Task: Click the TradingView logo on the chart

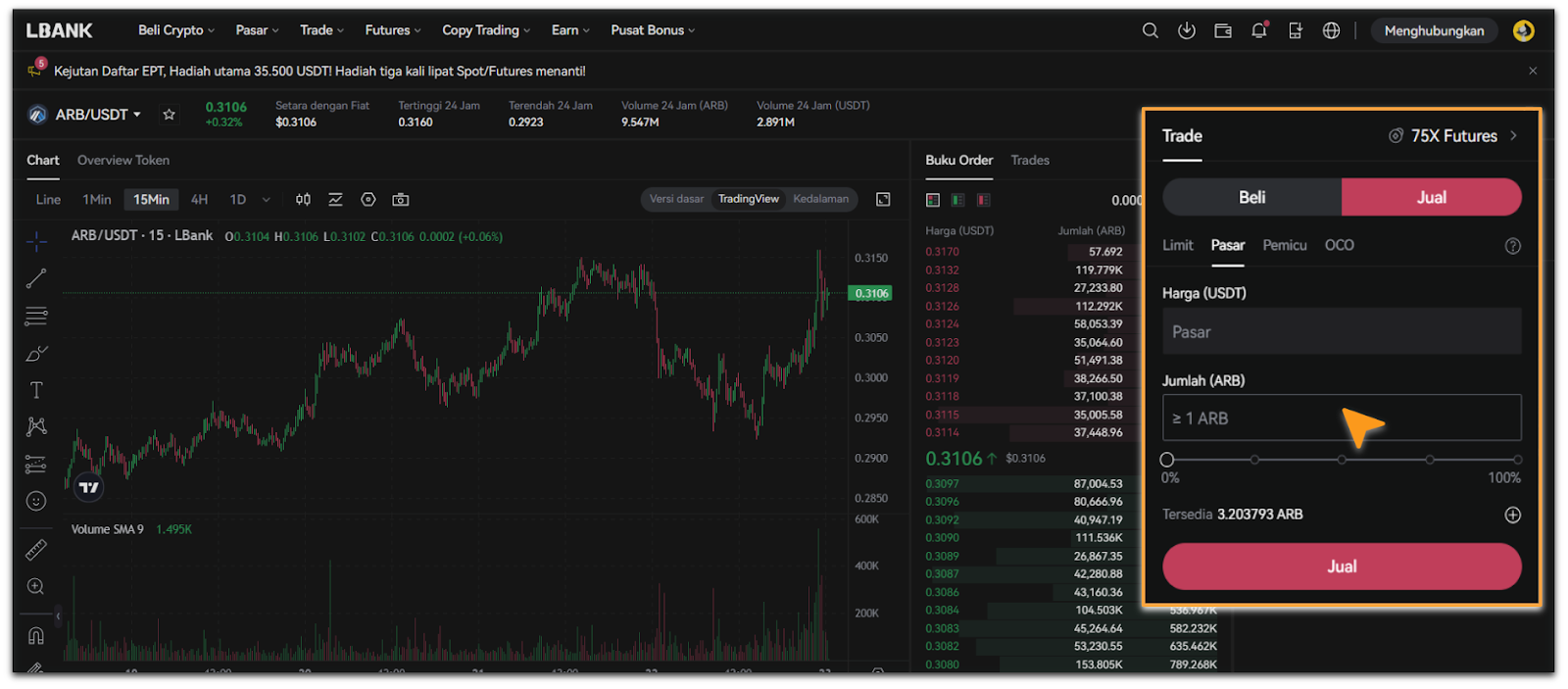Action: click(89, 487)
